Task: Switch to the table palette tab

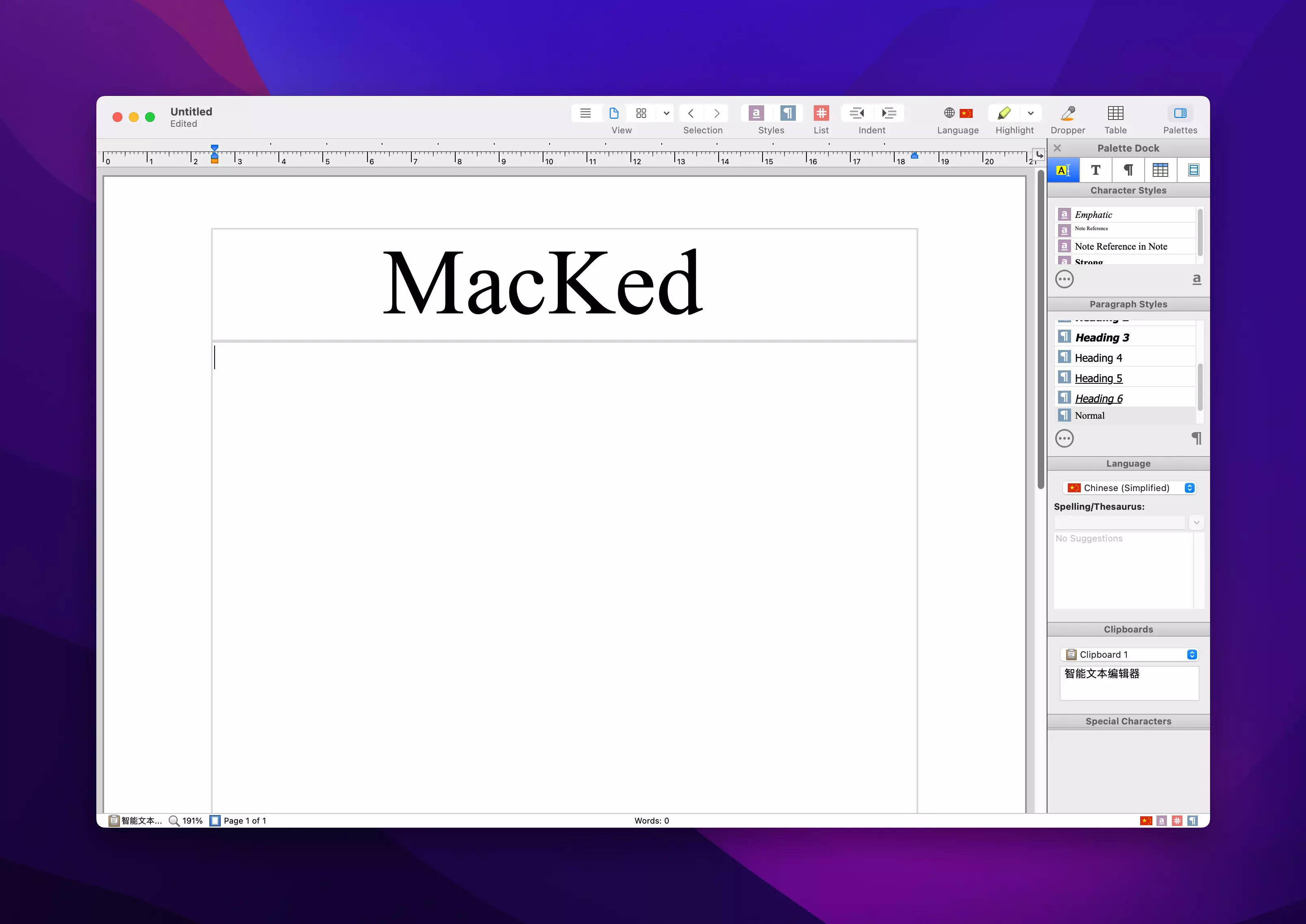Action: [1160, 170]
